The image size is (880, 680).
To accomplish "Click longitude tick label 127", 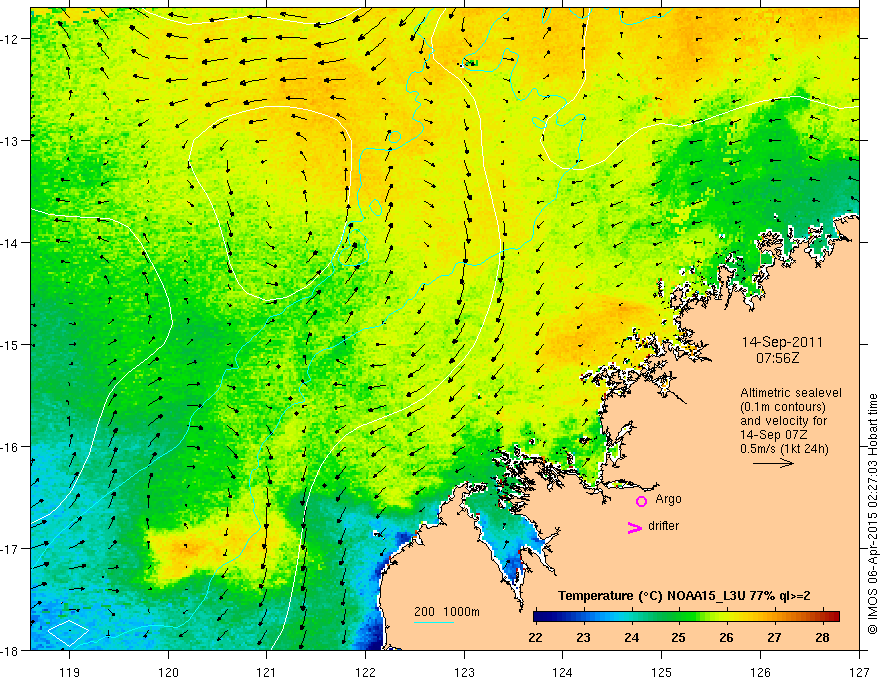I will tap(859, 673).
